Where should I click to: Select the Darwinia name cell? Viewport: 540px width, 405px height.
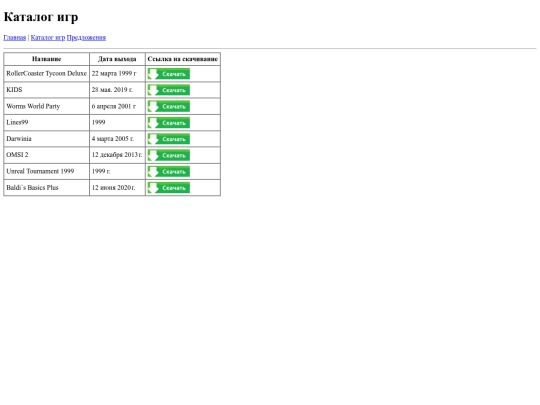click(x=46, y=139)
